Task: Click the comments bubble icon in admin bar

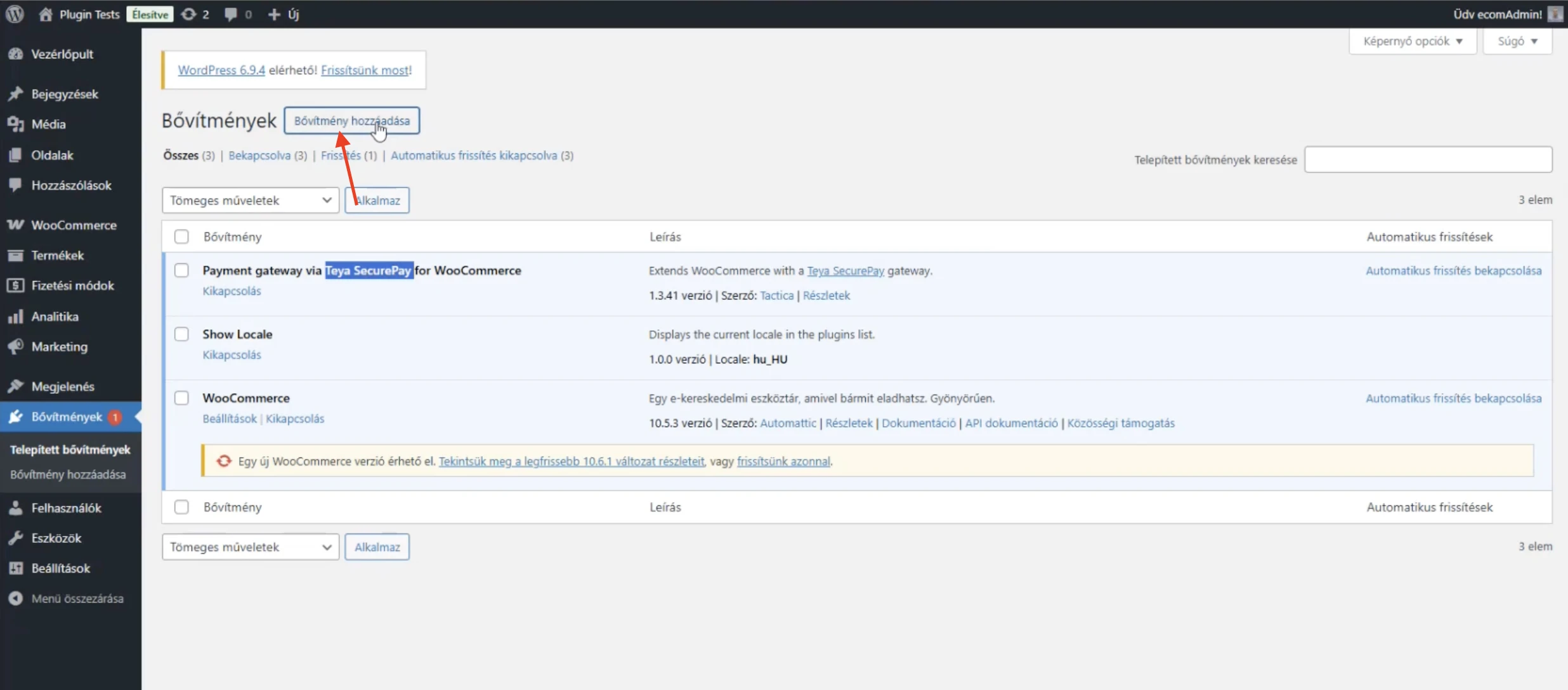Action: [231, 14]
